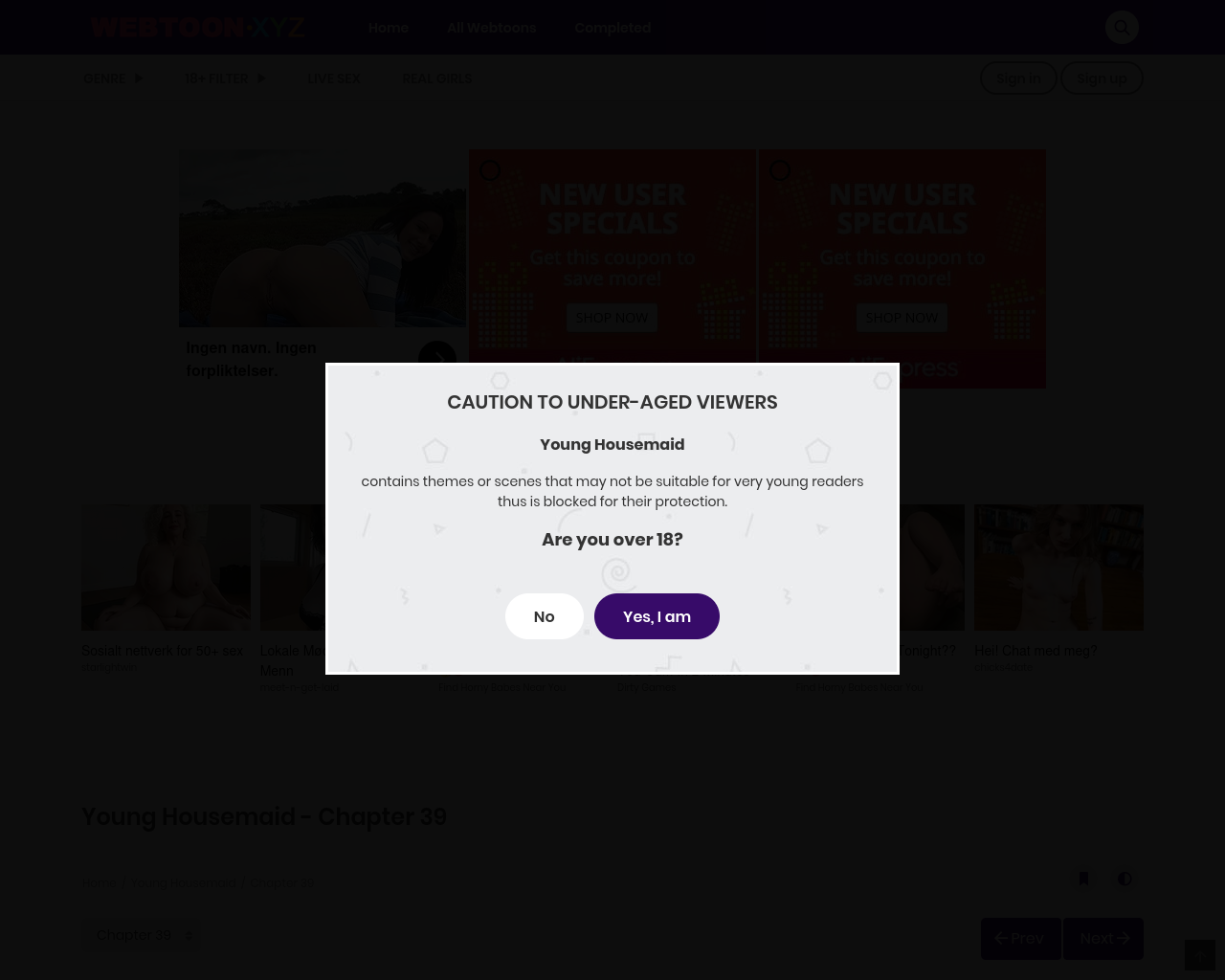Expand the GENRE dropdown
Viewport: 1225px width, 980px height.
[113, 78]
